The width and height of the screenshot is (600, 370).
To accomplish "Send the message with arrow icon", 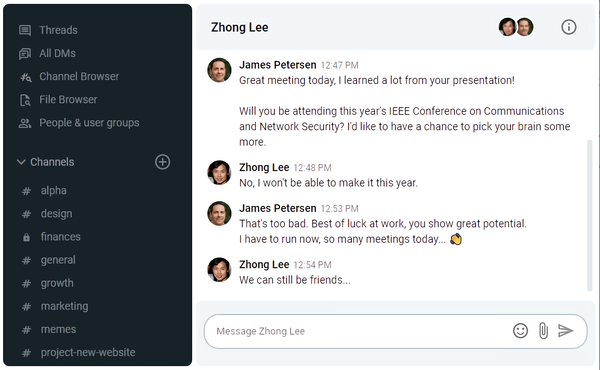I will [x=566, y=330].
